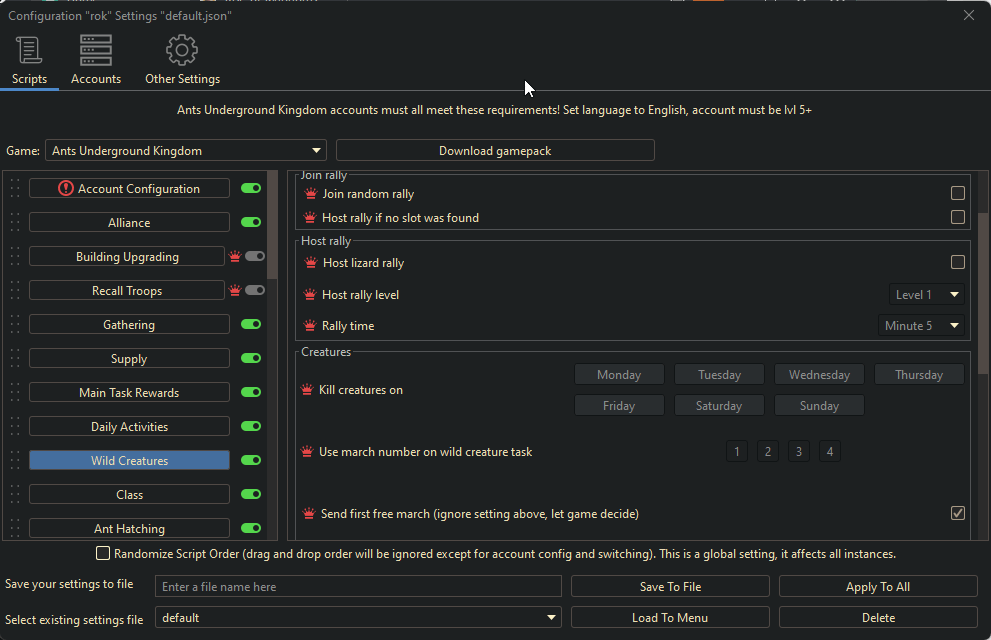Click the Account Configuration warning icon

pyautogui.click(x=66, y=188)
